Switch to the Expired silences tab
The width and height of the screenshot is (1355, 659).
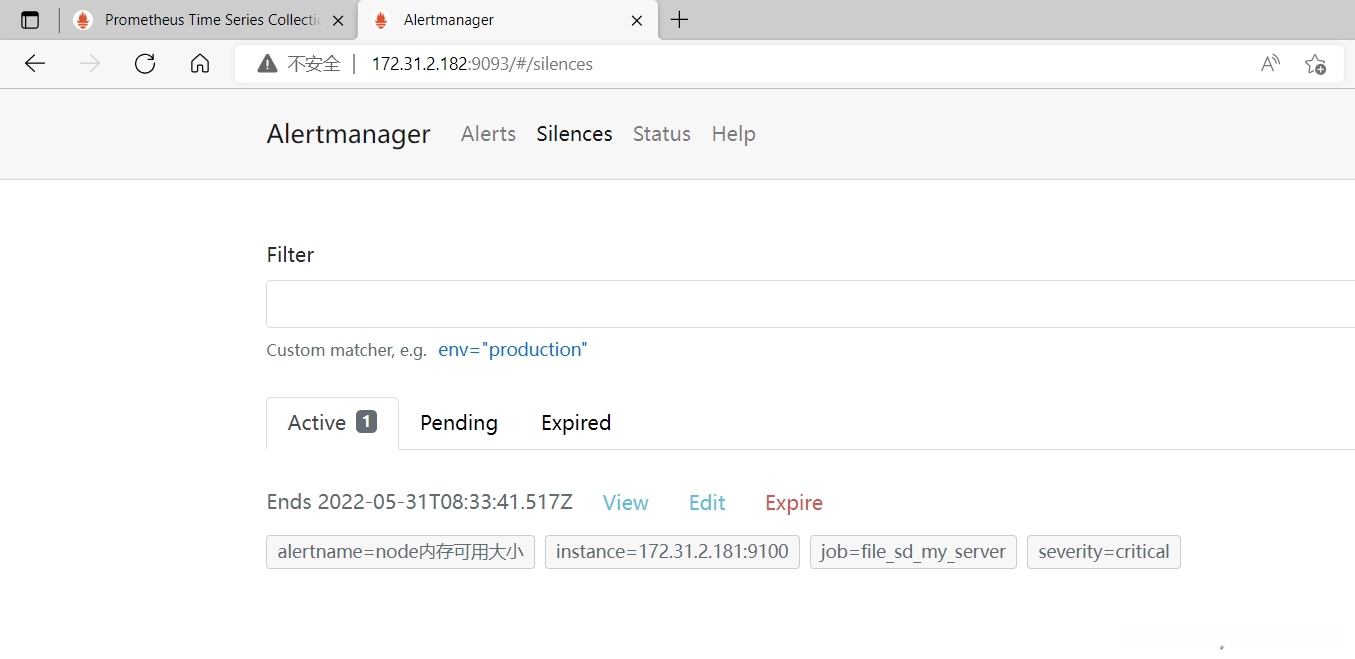576,423
